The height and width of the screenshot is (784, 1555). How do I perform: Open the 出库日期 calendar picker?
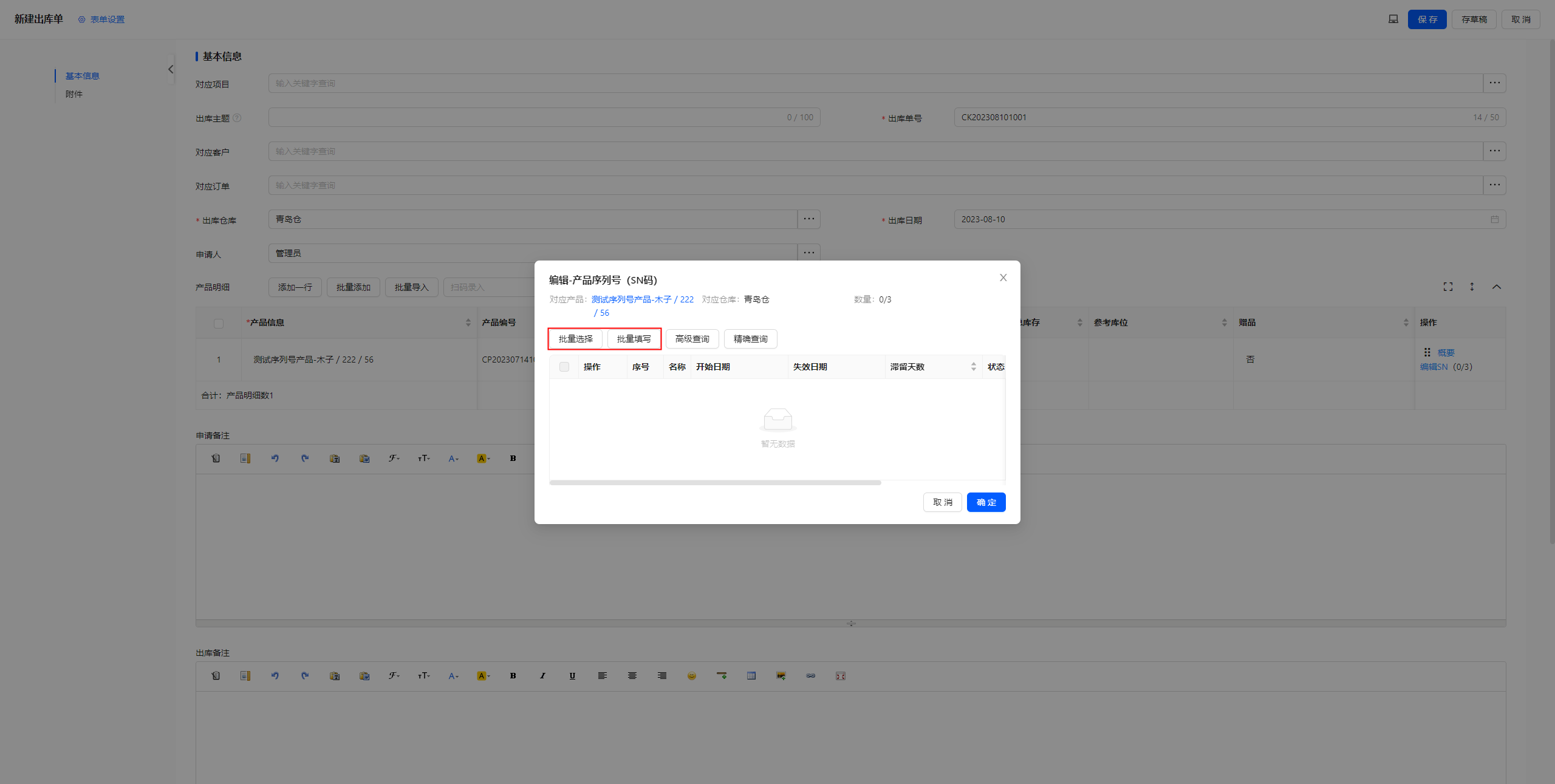[x=1494, y=219]
